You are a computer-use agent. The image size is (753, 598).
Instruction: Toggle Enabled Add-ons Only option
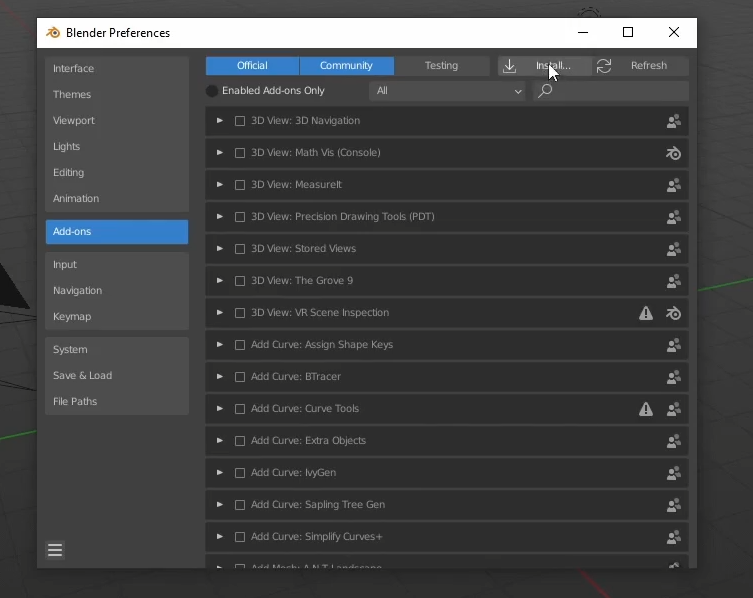click(265, 91)
